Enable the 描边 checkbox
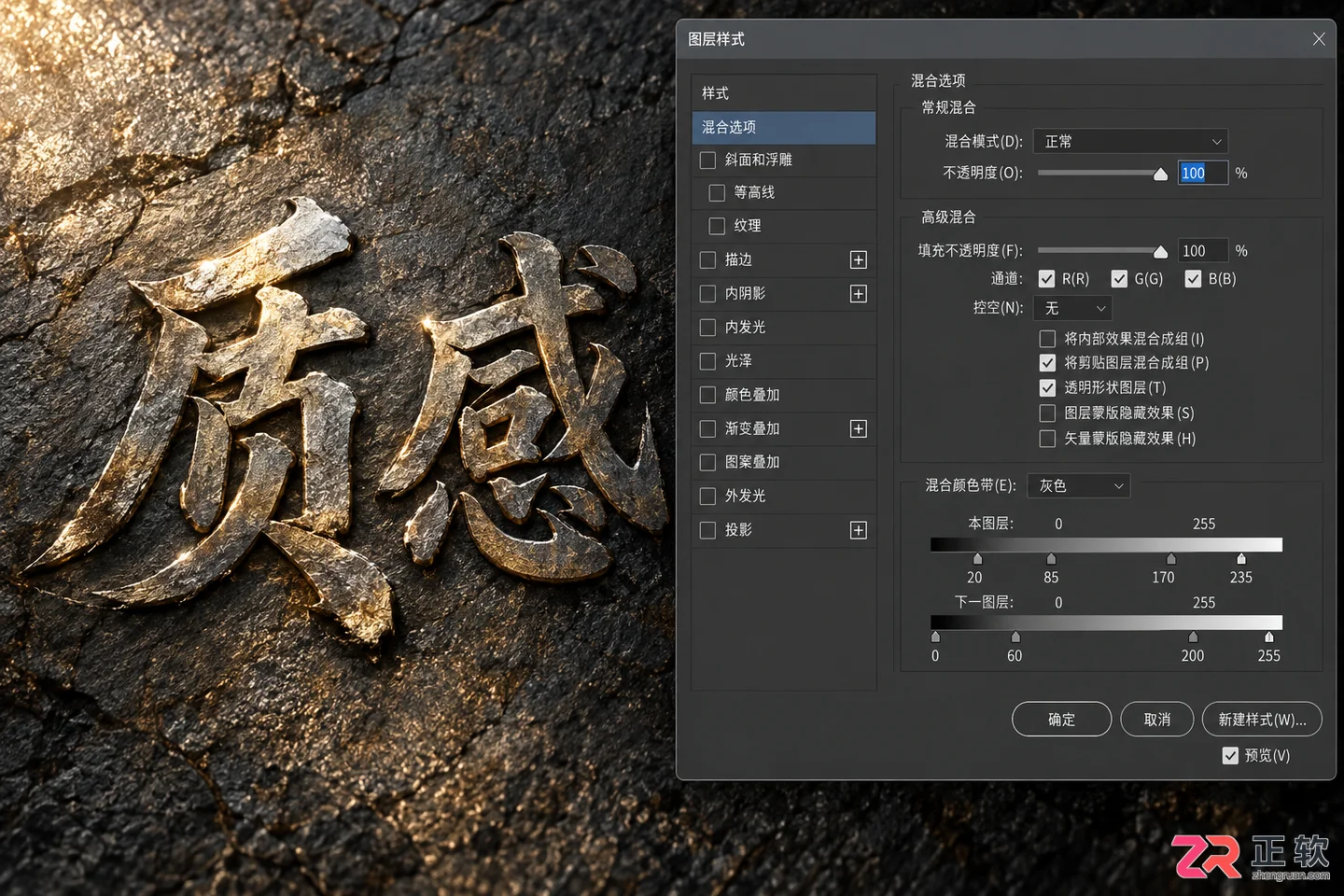 [708, 259]
